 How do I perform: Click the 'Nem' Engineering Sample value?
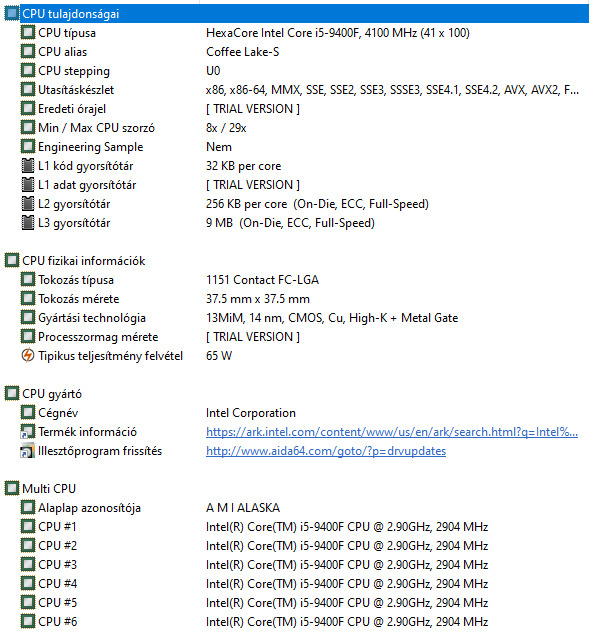[x=219, y=147]
